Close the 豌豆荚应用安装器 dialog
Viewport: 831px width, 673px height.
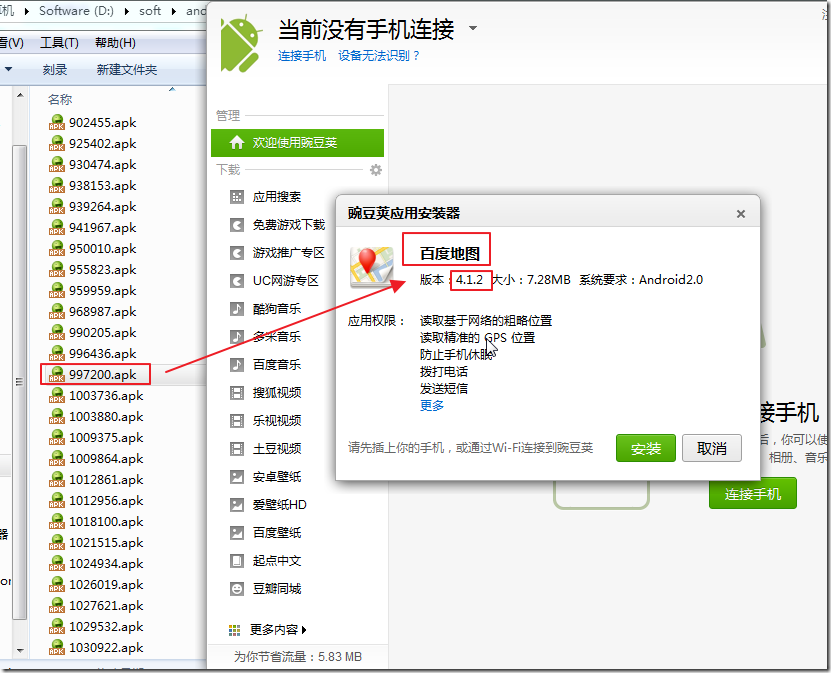[741, 214]
